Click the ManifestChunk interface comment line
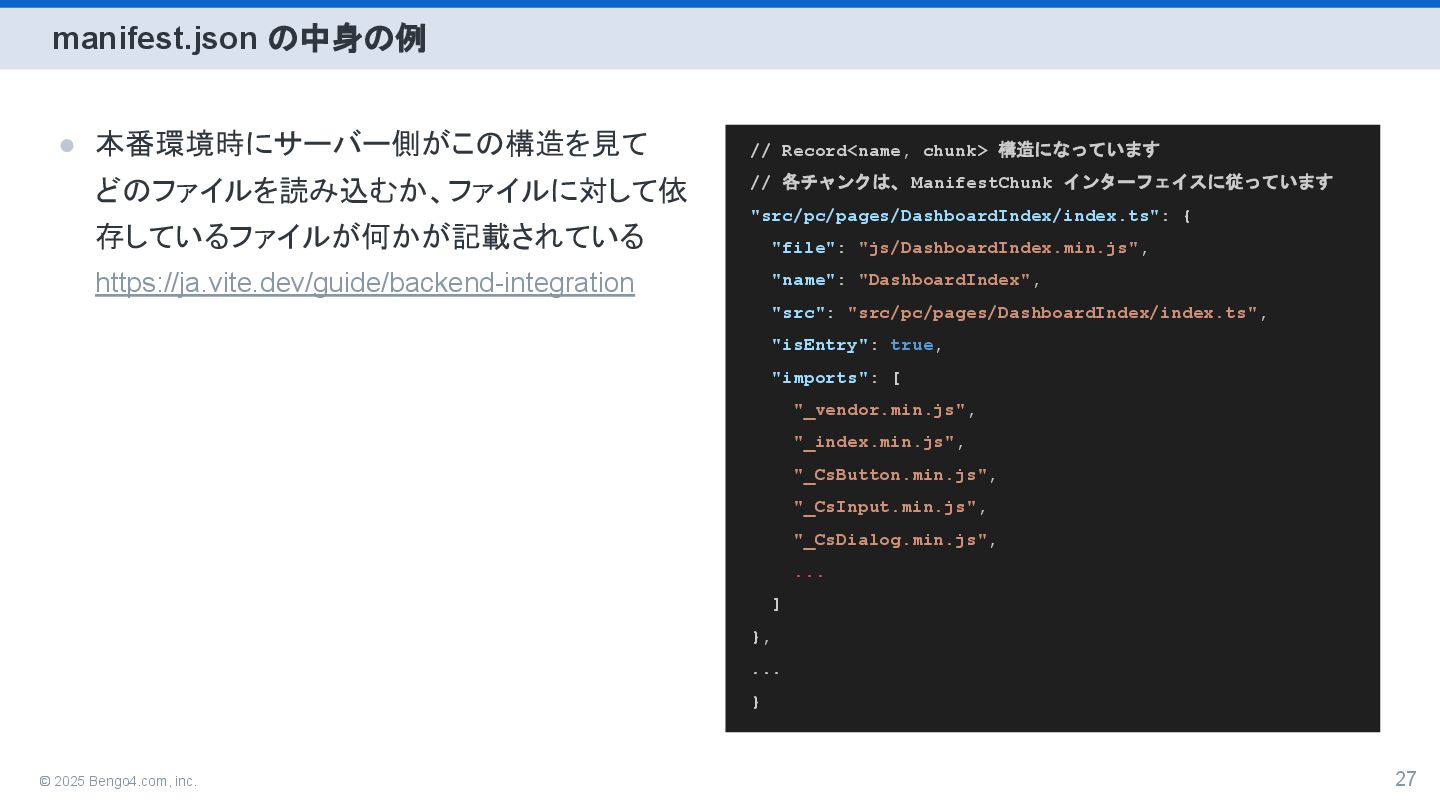 coord(1041,182)
